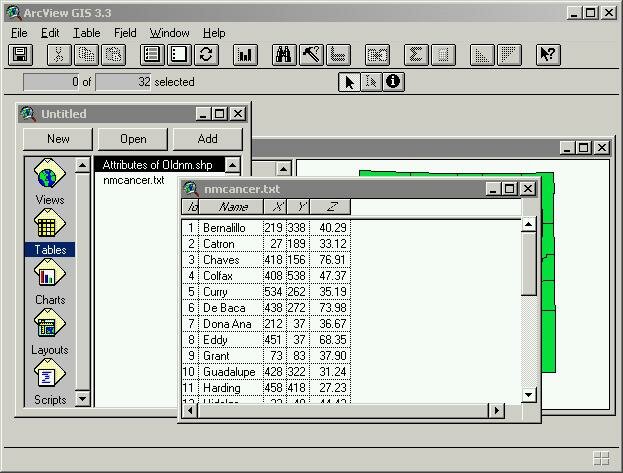The image size is (623, 473).
Task: Click the Select None toolbar icon
Action: 179,54
